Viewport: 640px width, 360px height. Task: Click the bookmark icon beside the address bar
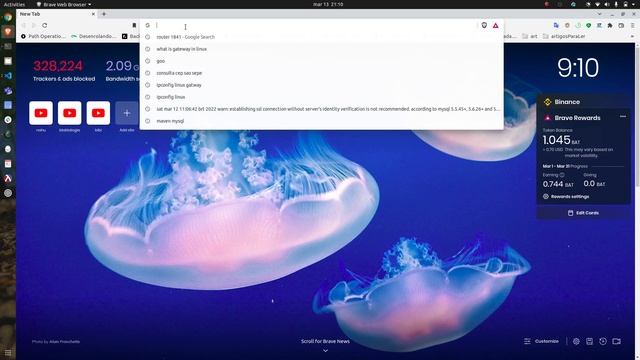pos(134,25)
